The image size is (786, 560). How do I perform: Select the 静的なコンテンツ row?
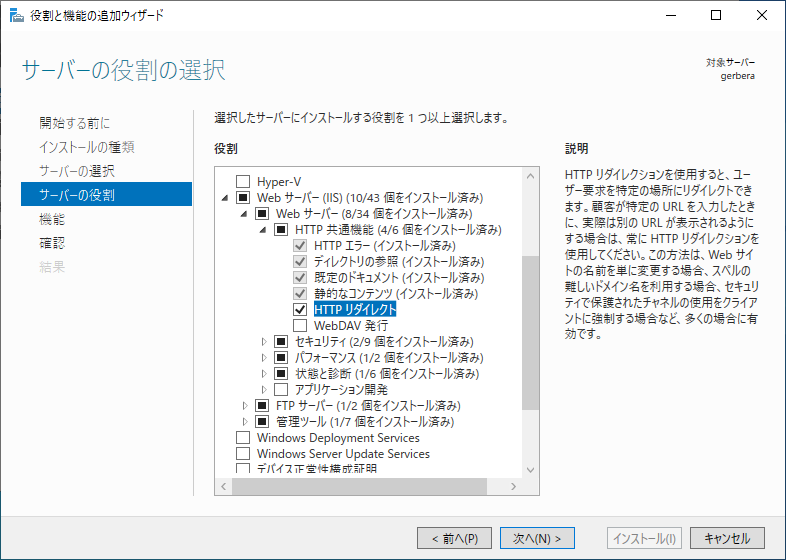(x=396, y=294)
